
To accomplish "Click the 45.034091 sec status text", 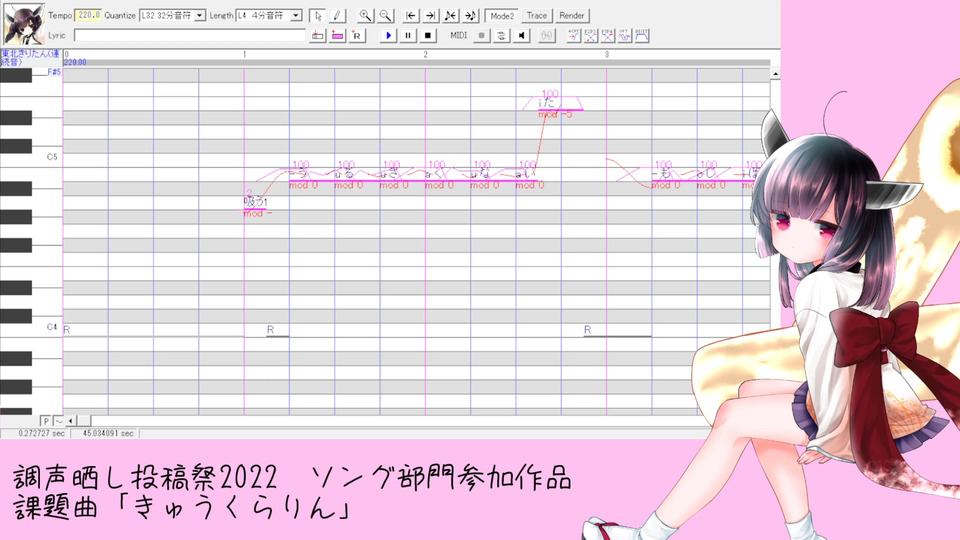I will click(108, 433).
